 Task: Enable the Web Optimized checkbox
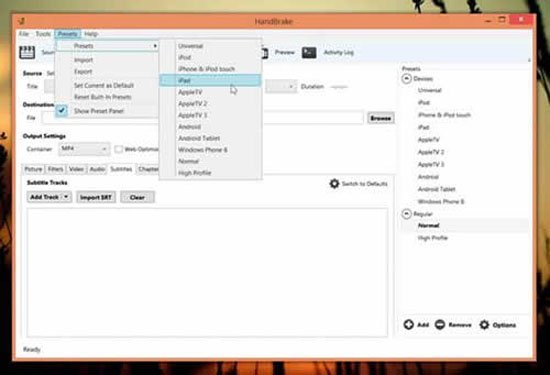click(x=119, y=149)
